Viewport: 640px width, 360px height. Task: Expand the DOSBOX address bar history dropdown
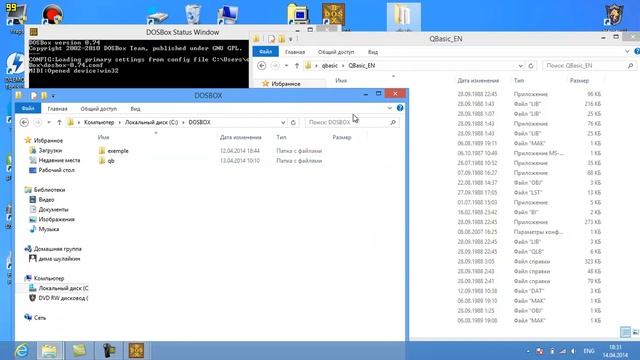[x=283, y=122]
